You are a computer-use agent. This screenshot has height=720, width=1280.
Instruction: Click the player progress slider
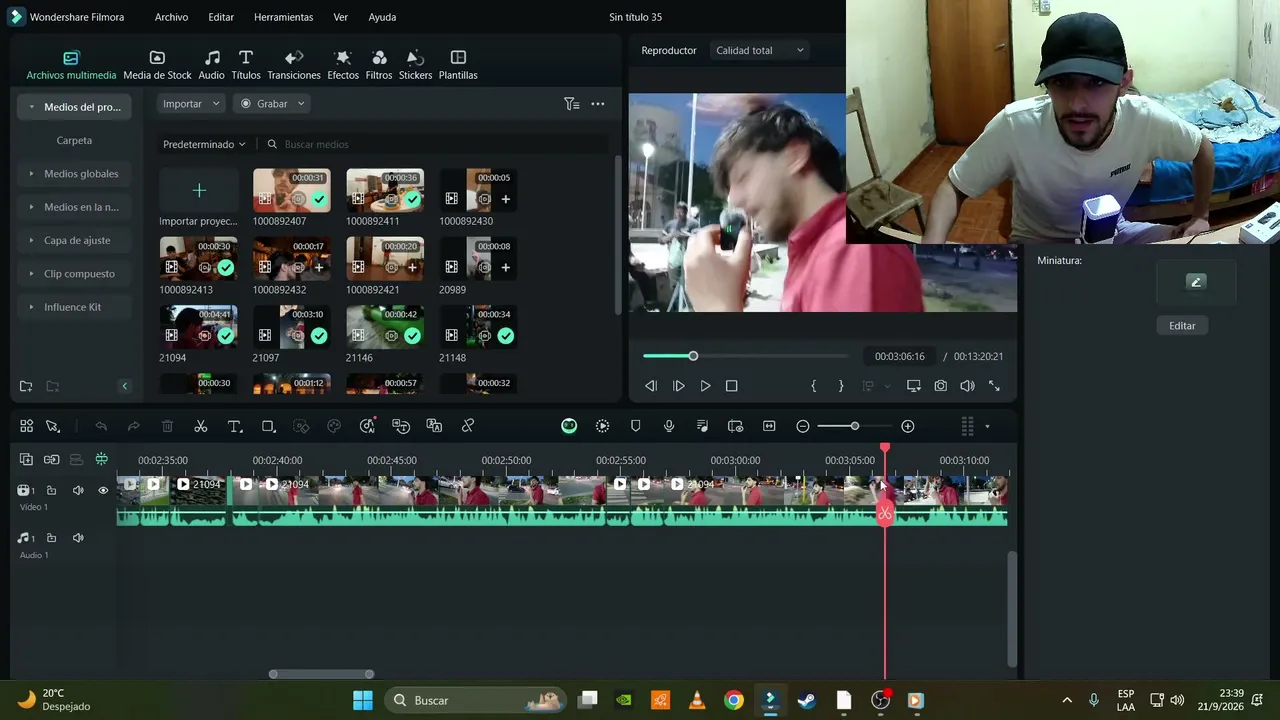tap(745, 356)
